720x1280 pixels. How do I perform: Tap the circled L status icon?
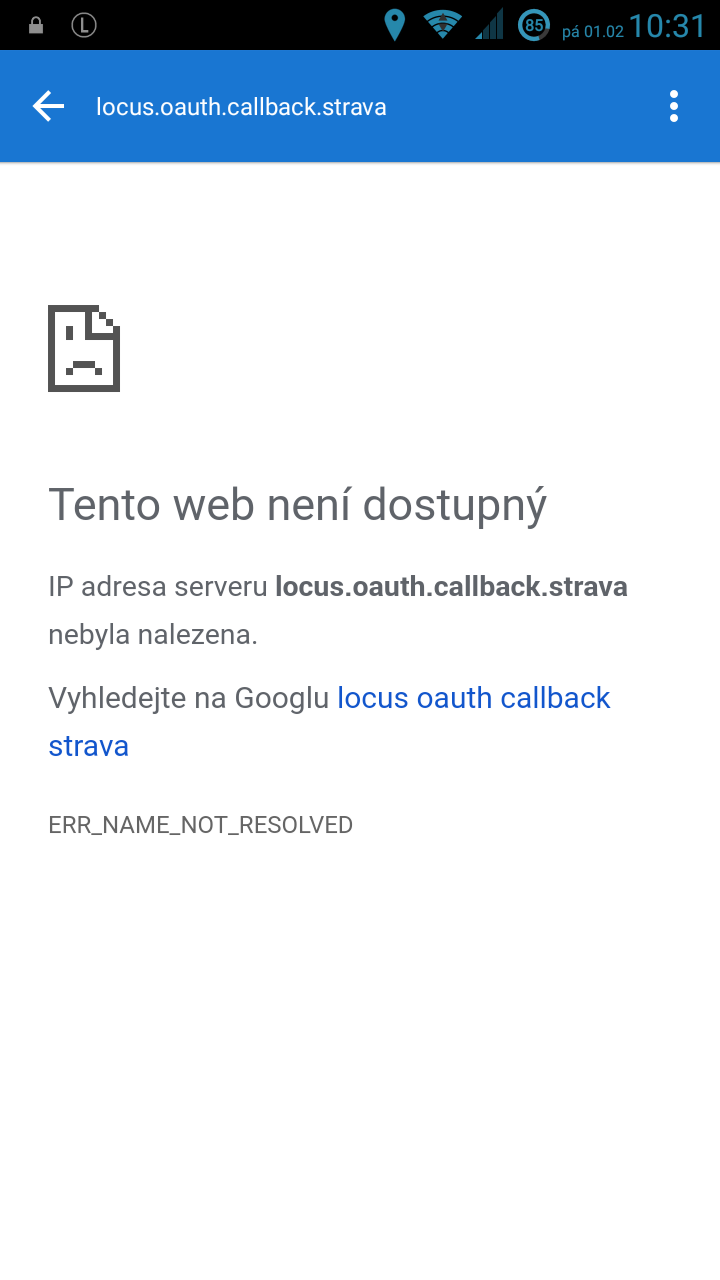84,26
